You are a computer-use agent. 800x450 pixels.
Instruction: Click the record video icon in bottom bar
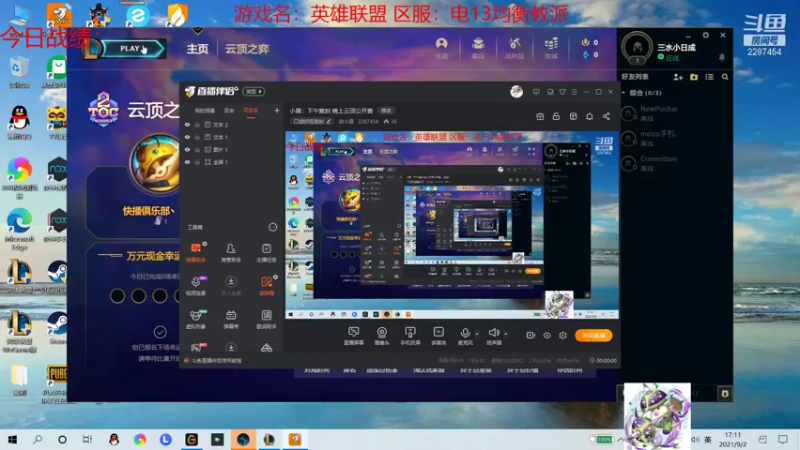[531, 335]
